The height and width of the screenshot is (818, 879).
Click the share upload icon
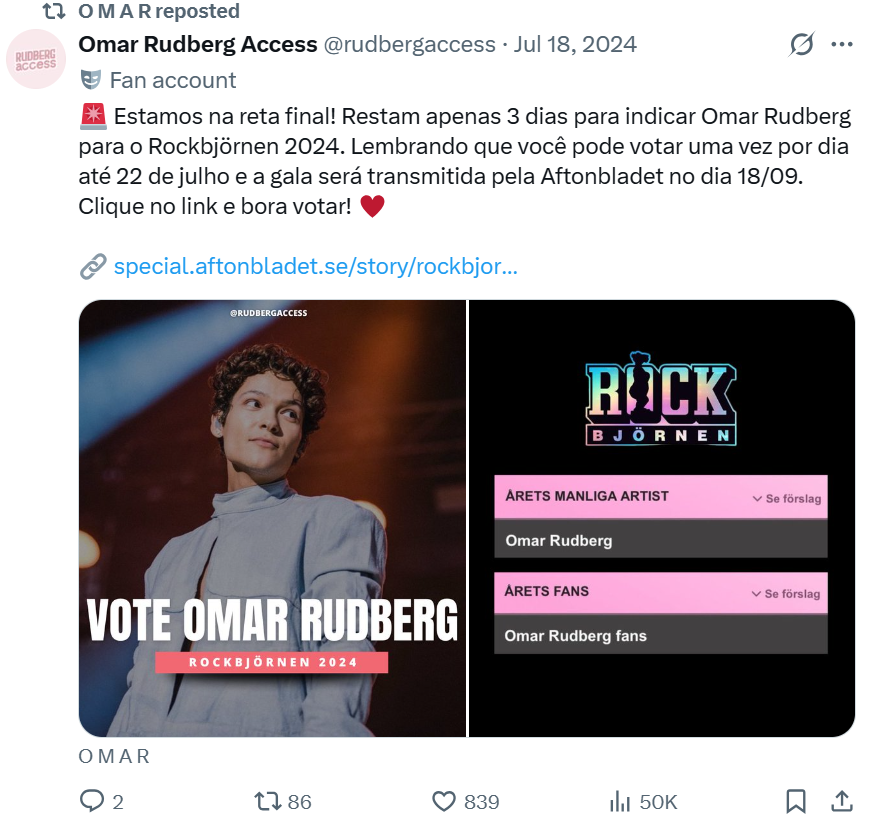pos(842,801)
